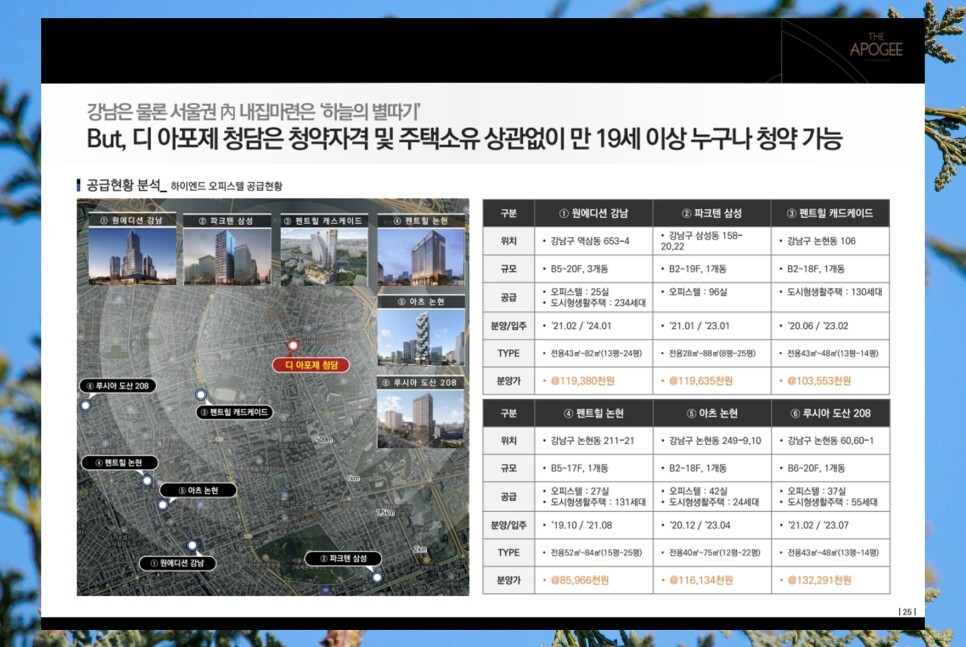The image size is (966, 647).
Task: Click the cell B5~17F, 1개동
Action: [593, 468]
